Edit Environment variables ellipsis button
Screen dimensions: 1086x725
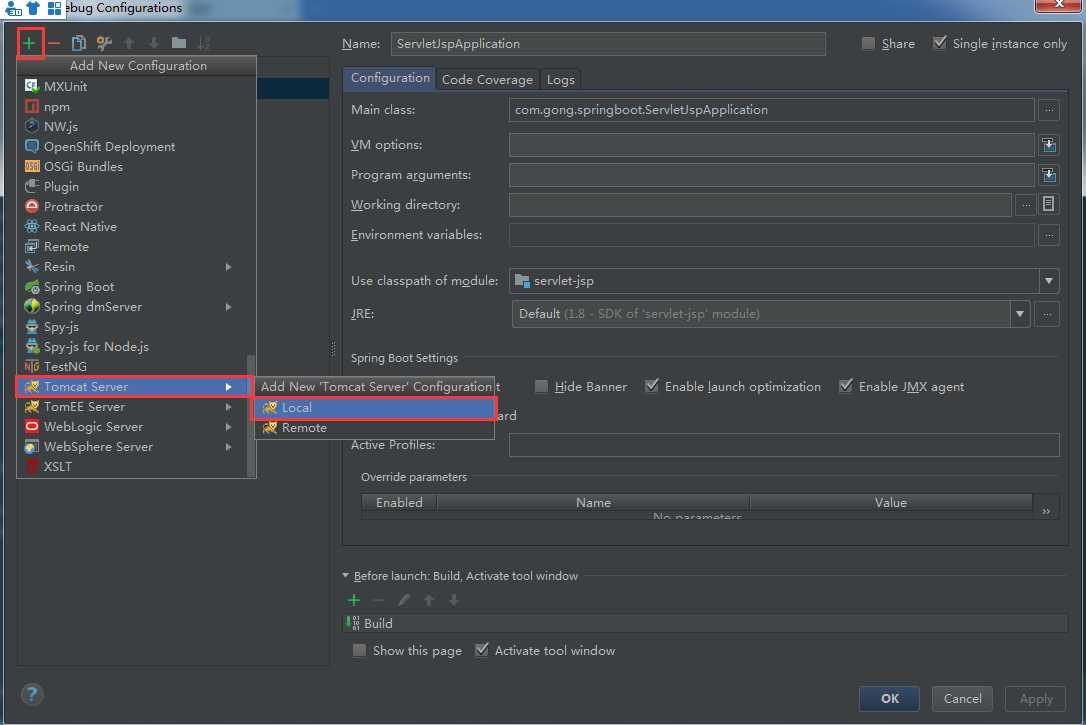click(1049, 235)
